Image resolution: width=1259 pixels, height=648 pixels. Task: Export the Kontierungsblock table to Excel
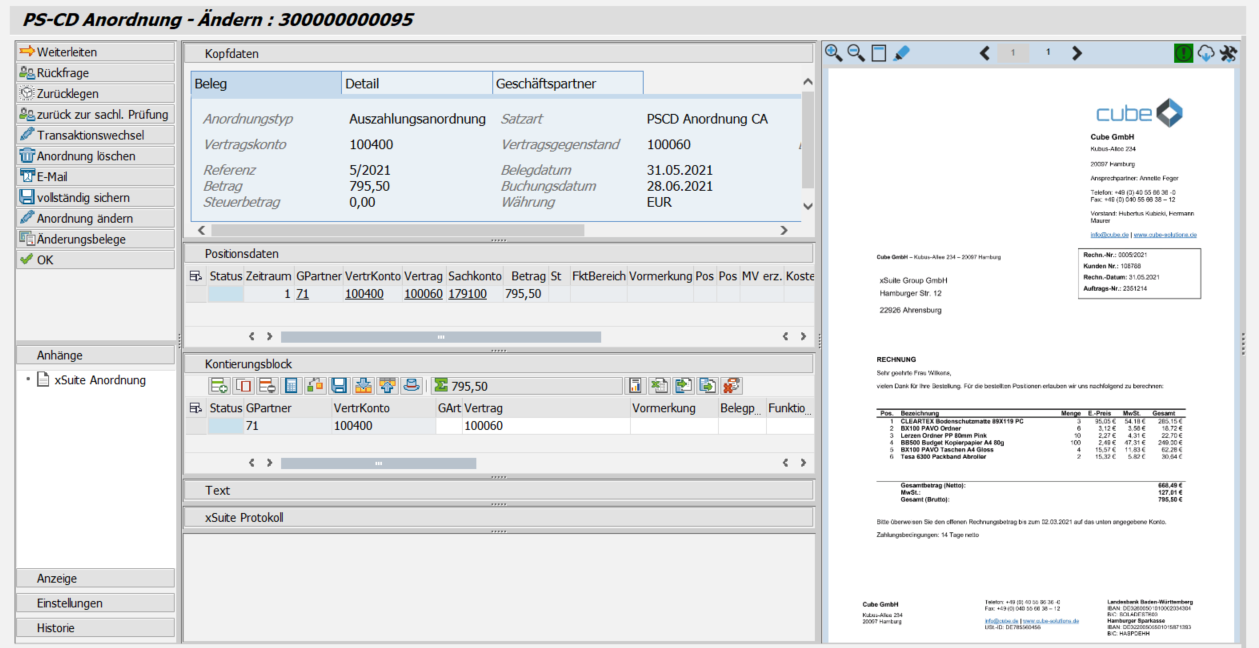point(658,385)
